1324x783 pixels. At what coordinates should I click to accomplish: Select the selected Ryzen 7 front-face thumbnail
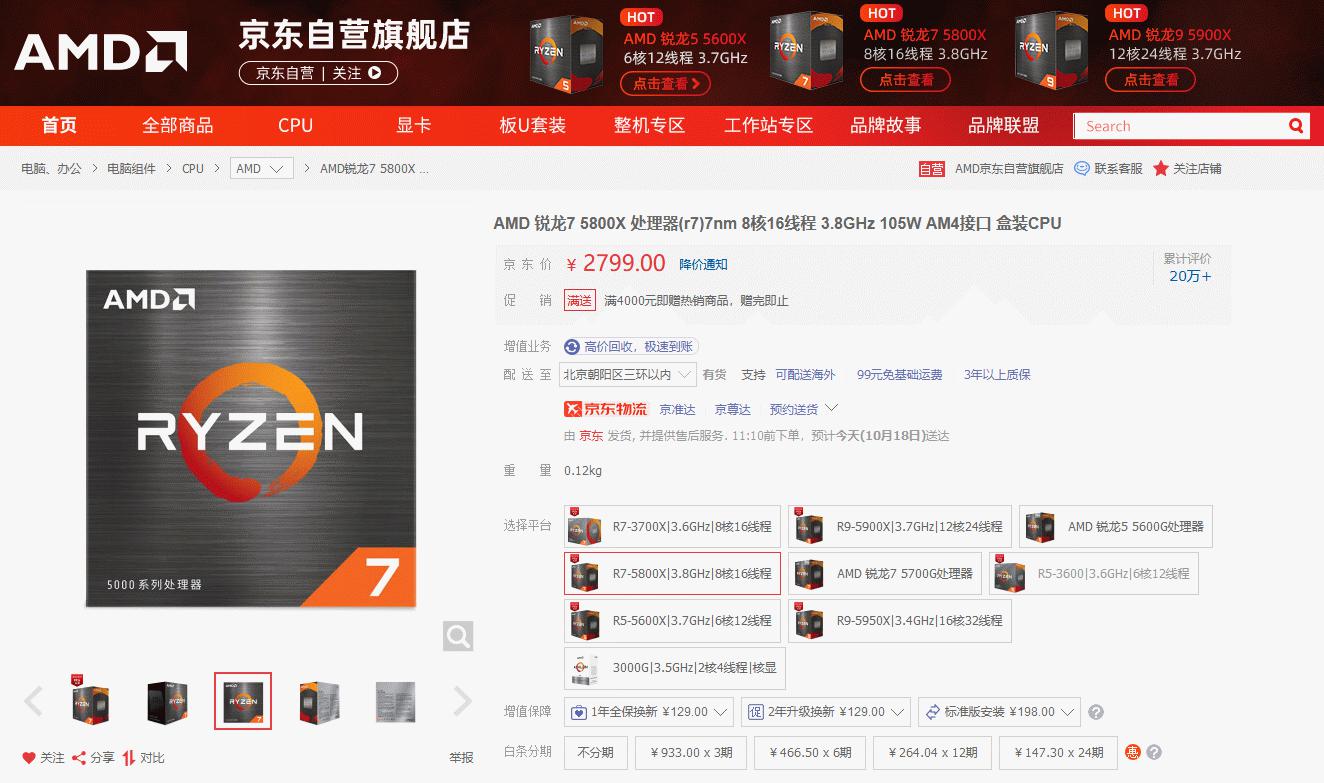click(243, 701)
